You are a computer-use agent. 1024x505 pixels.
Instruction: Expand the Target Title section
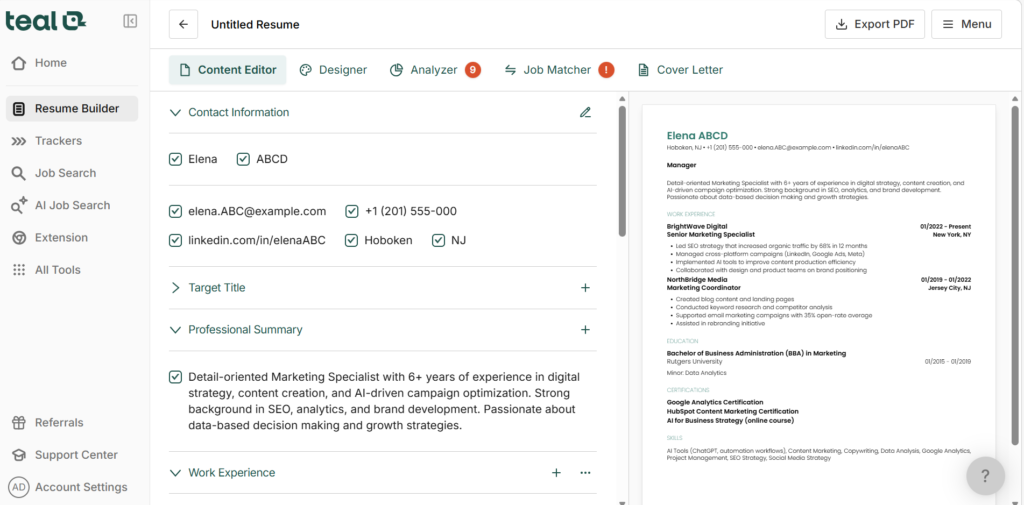point(176,288)
